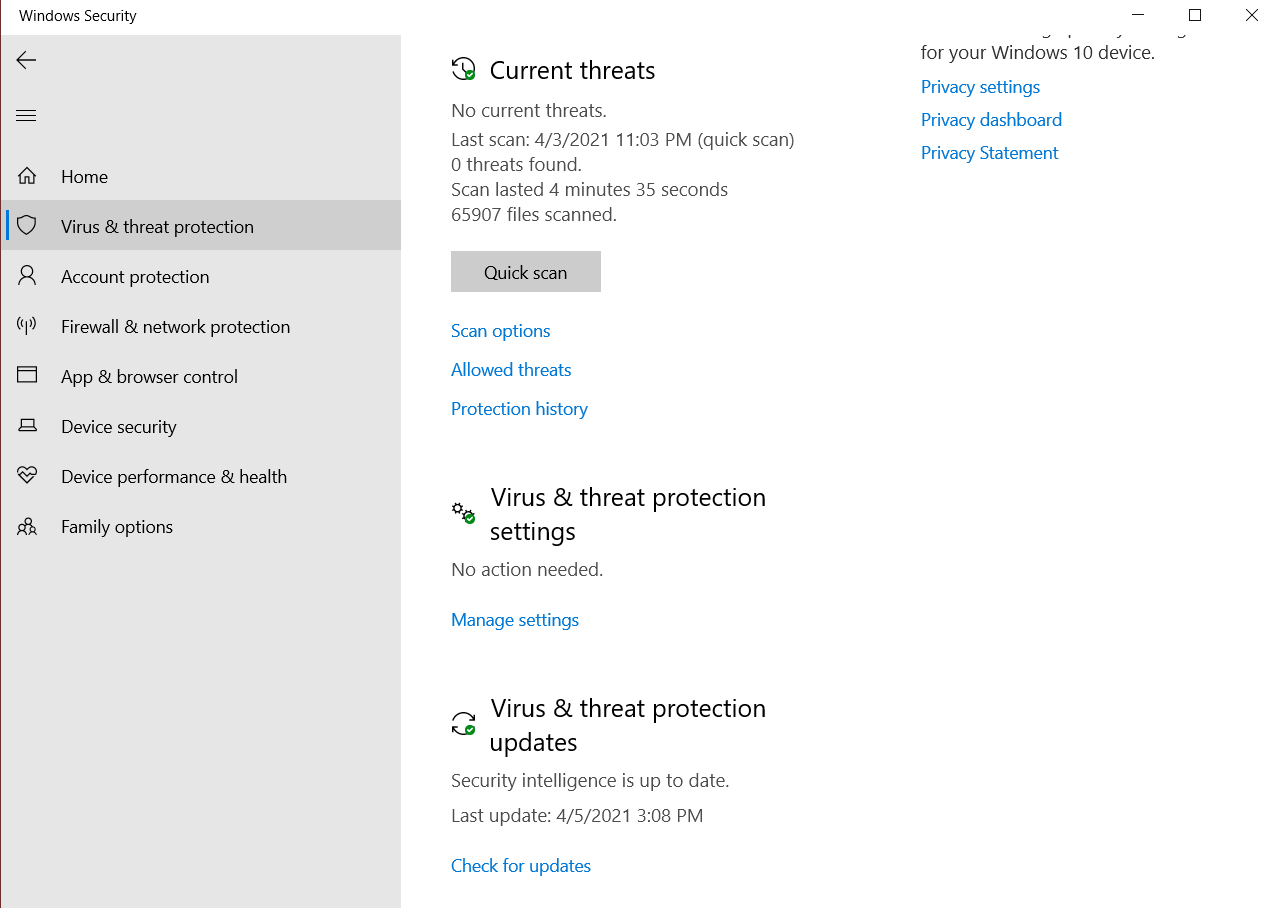Start a Quick scan
The height and width of the screenshot is (908, 1270).
(525, 272)
